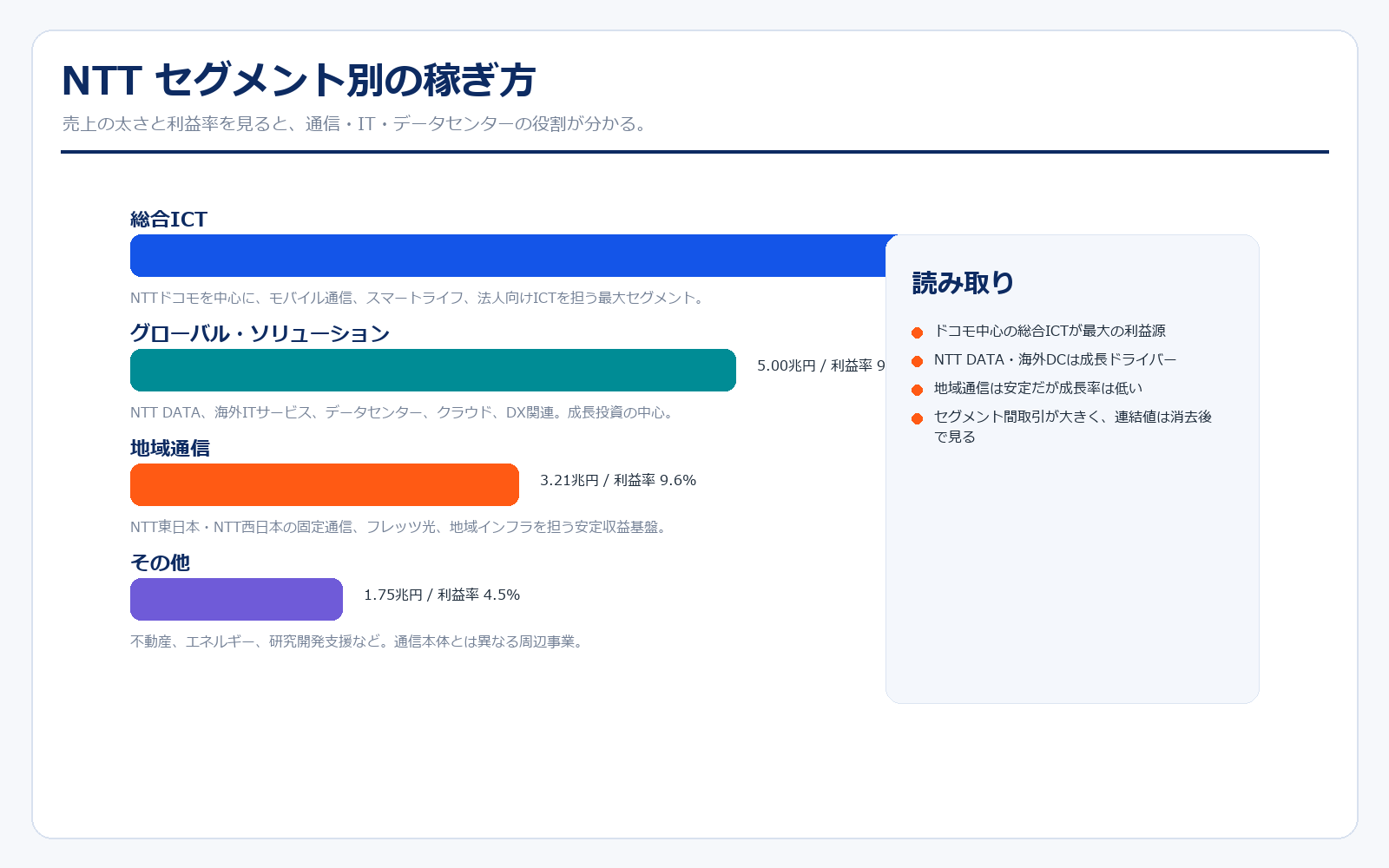Image resolution: width=1389 pixels, height=868 pixels.
Task: Click the orange dot beside NTT DATA・海外DC
Action: [917, 361]
